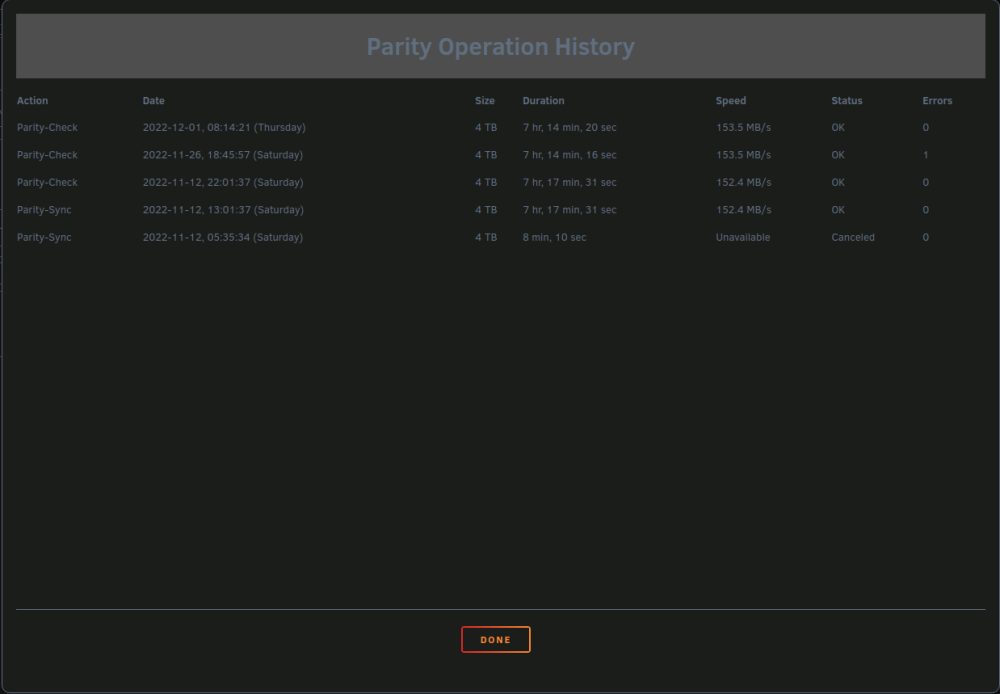Click the Errors column header
Image resolution: width=1000 pixels, height=694 pixels.
[x=938, y=101]
